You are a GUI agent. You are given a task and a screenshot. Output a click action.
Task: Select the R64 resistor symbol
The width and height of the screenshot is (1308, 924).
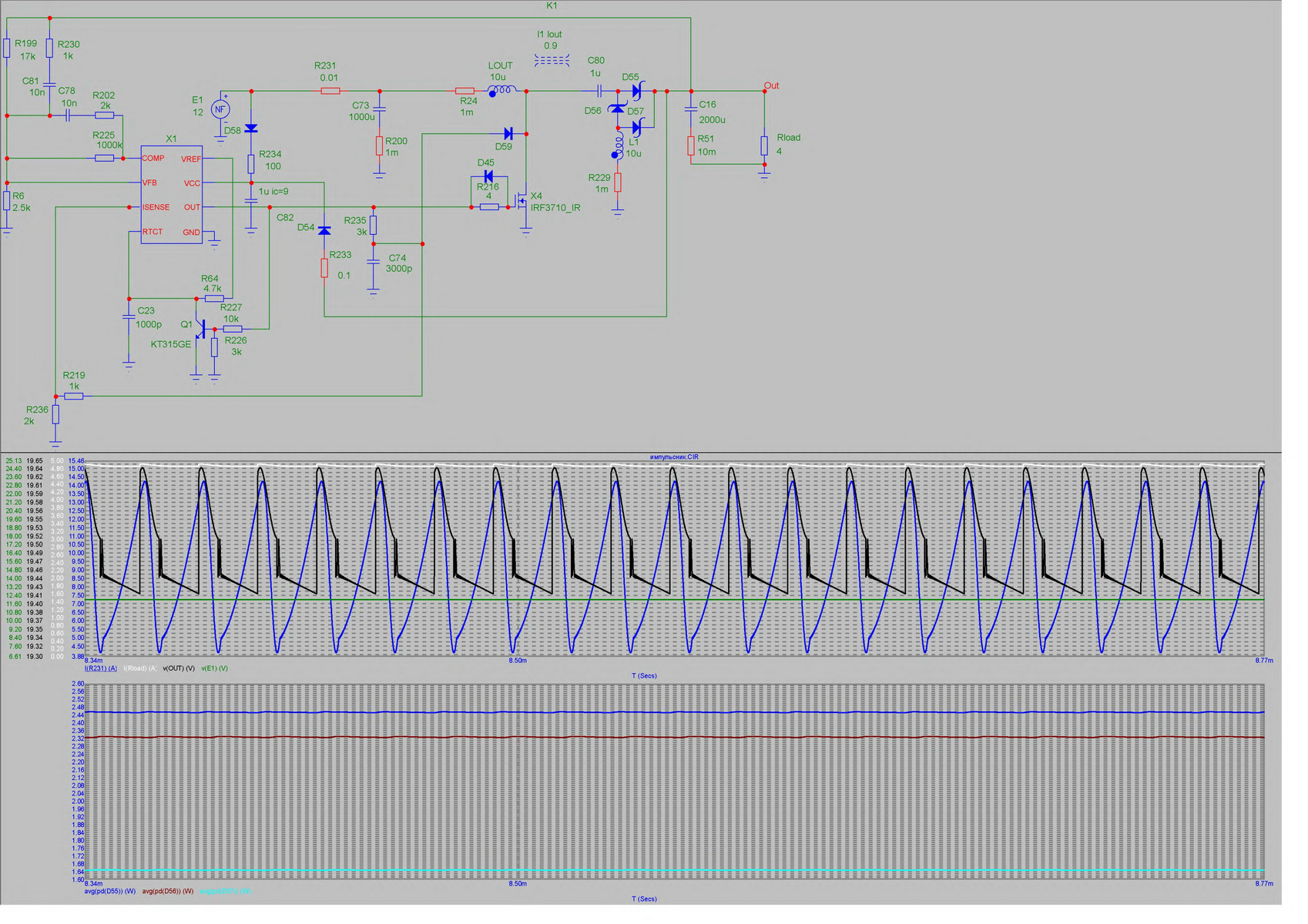point(214,298)
